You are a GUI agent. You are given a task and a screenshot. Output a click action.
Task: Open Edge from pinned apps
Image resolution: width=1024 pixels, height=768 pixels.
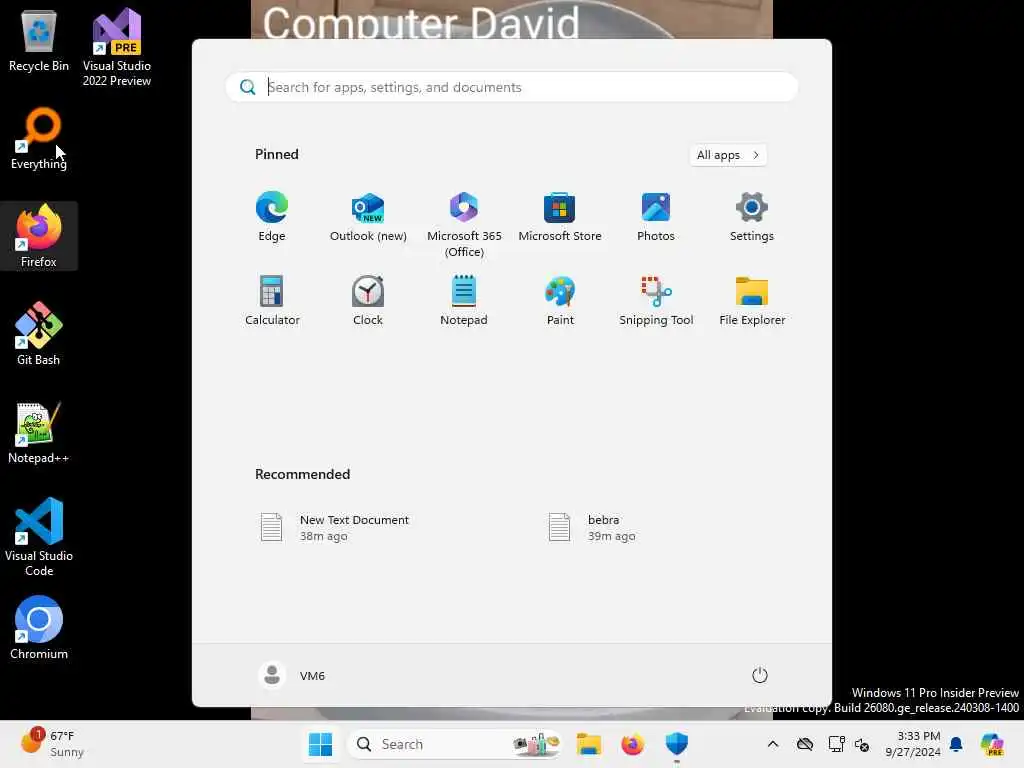(x=272, y=217)
